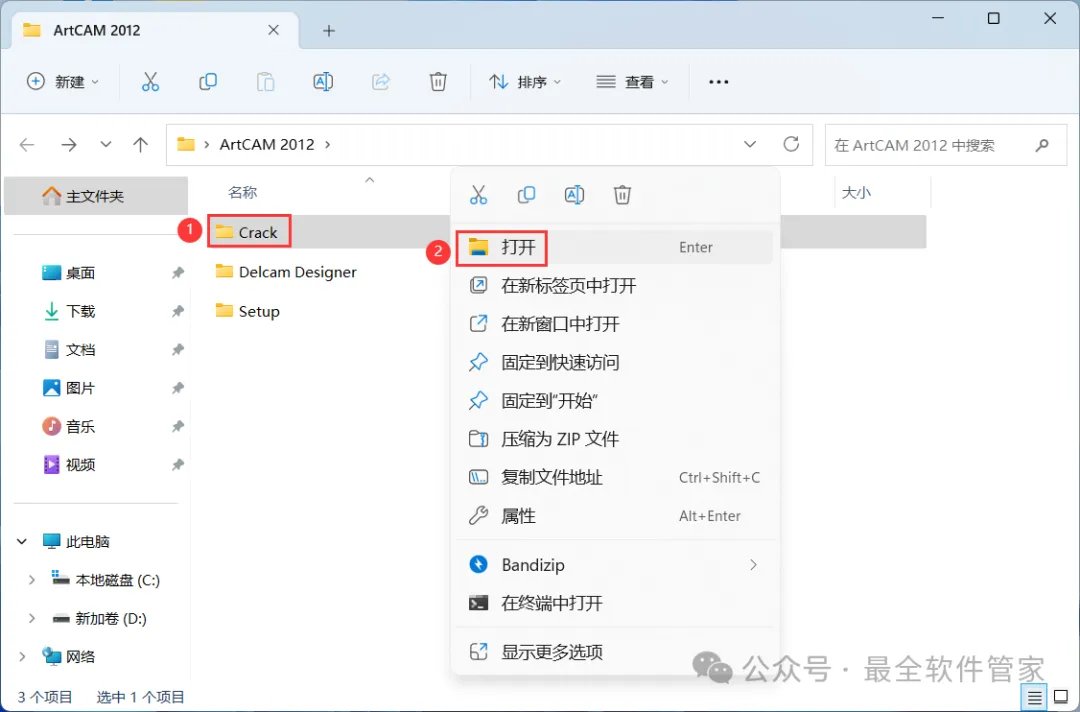Viewport: 1080px width, 712px height.
Task: Unpin 下载 via its pin icon
Action: tap(178, 311)
